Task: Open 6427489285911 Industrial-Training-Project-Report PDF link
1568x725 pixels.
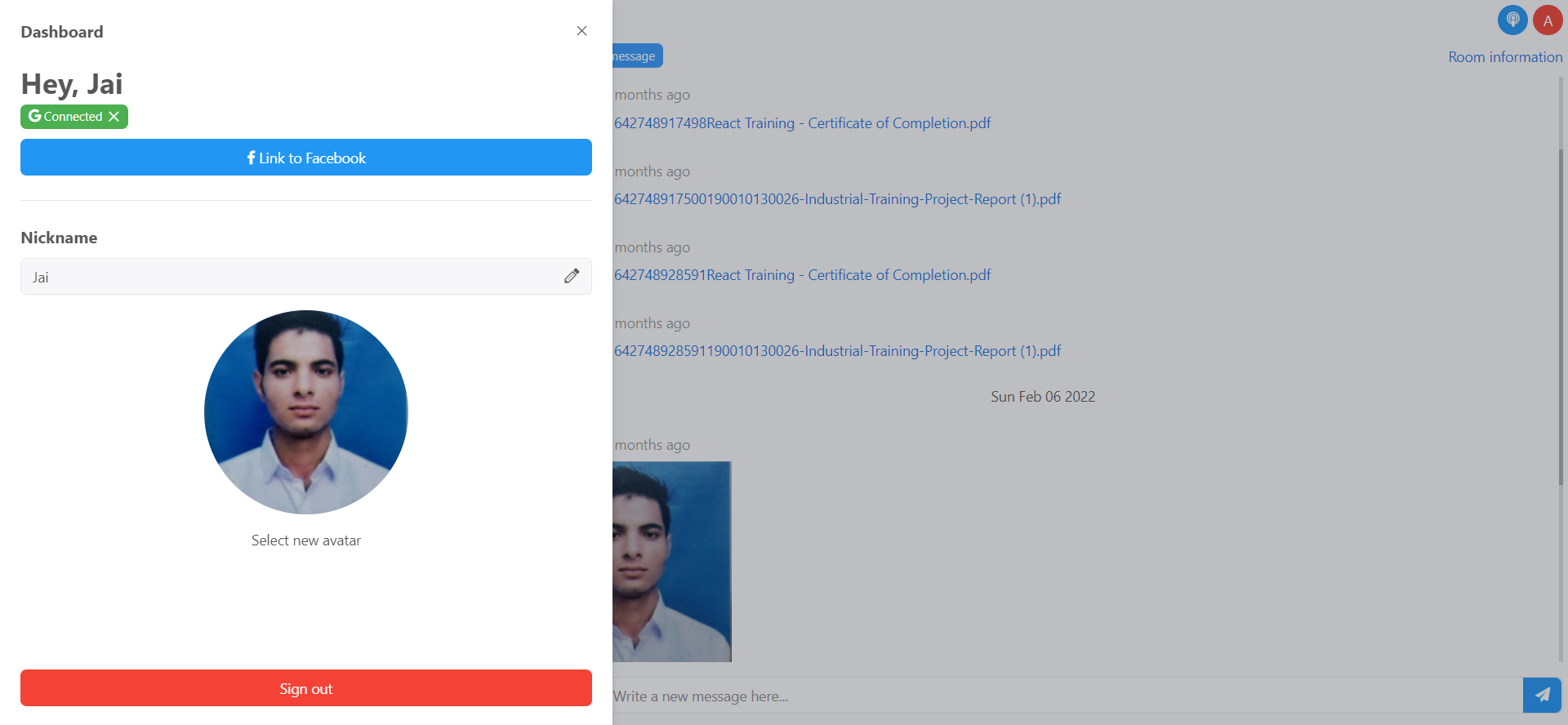Action: point(837,351)
